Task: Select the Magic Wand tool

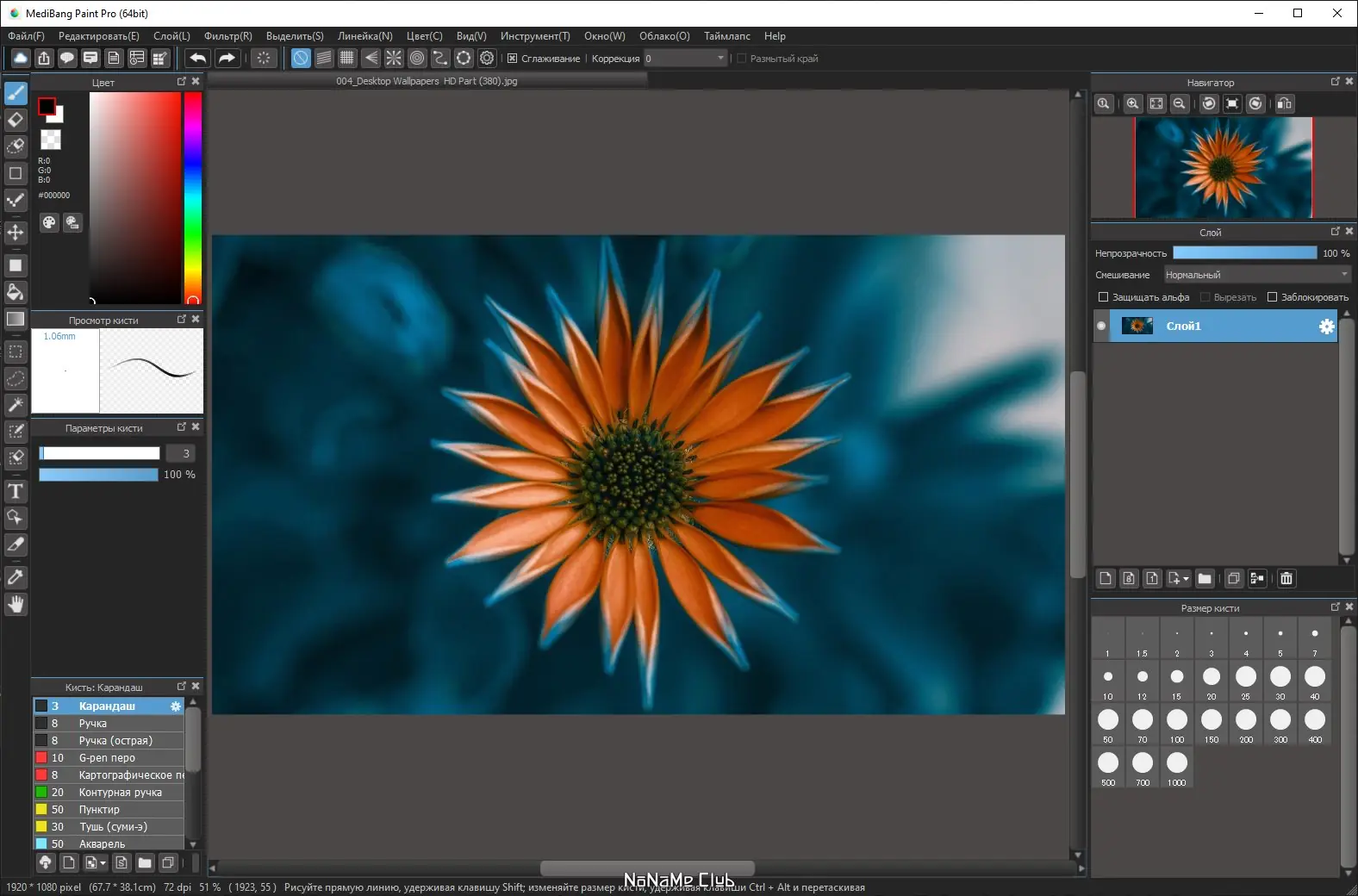Action: (16, 405)
